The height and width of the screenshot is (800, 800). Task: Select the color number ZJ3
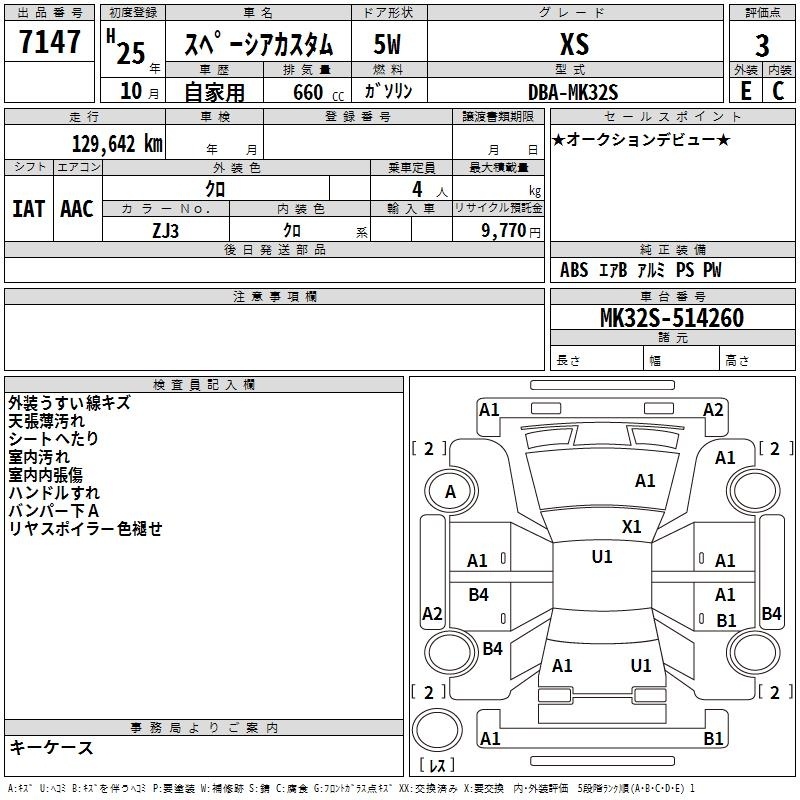(x=166, y=229)
